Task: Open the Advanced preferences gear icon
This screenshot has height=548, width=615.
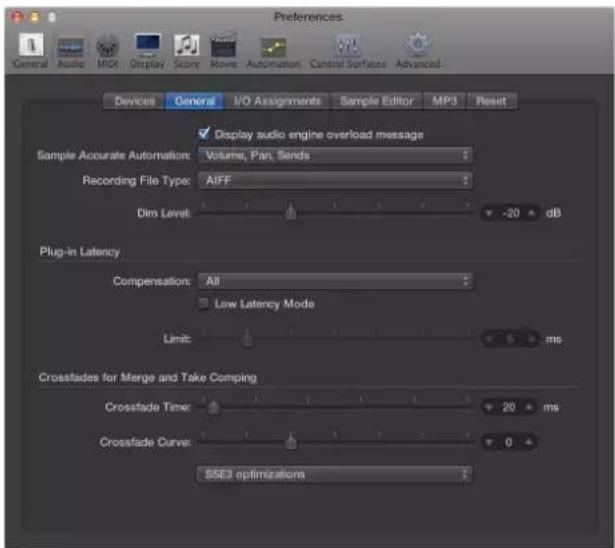Action: point(418,44)
